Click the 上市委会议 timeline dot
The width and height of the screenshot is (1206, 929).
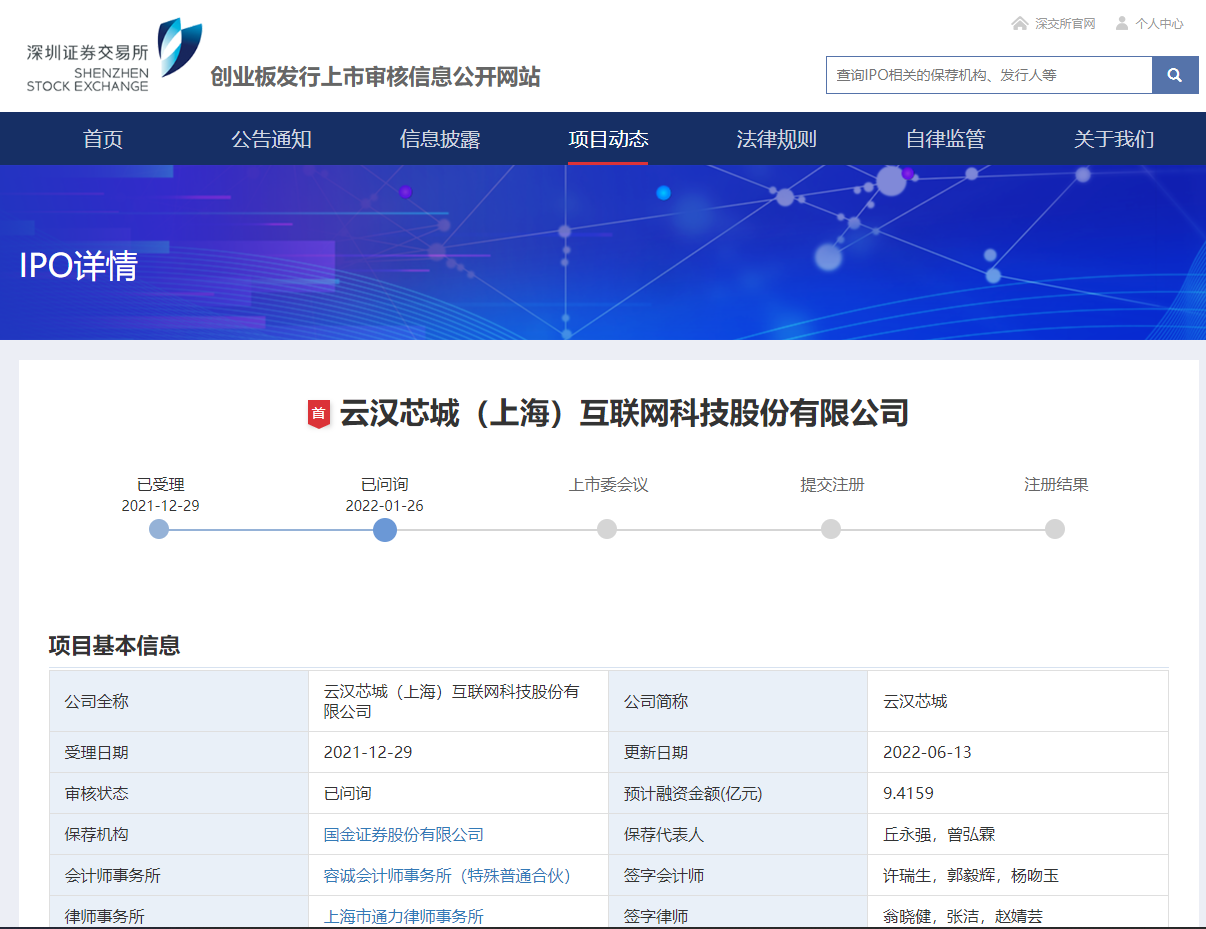[x=607, y=529]
